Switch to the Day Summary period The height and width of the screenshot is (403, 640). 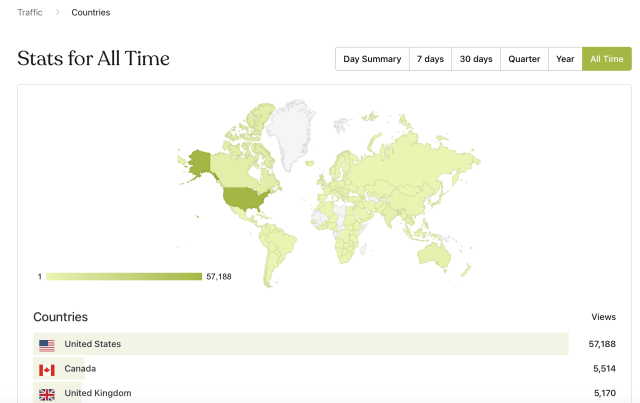click(x=372, y=59)
